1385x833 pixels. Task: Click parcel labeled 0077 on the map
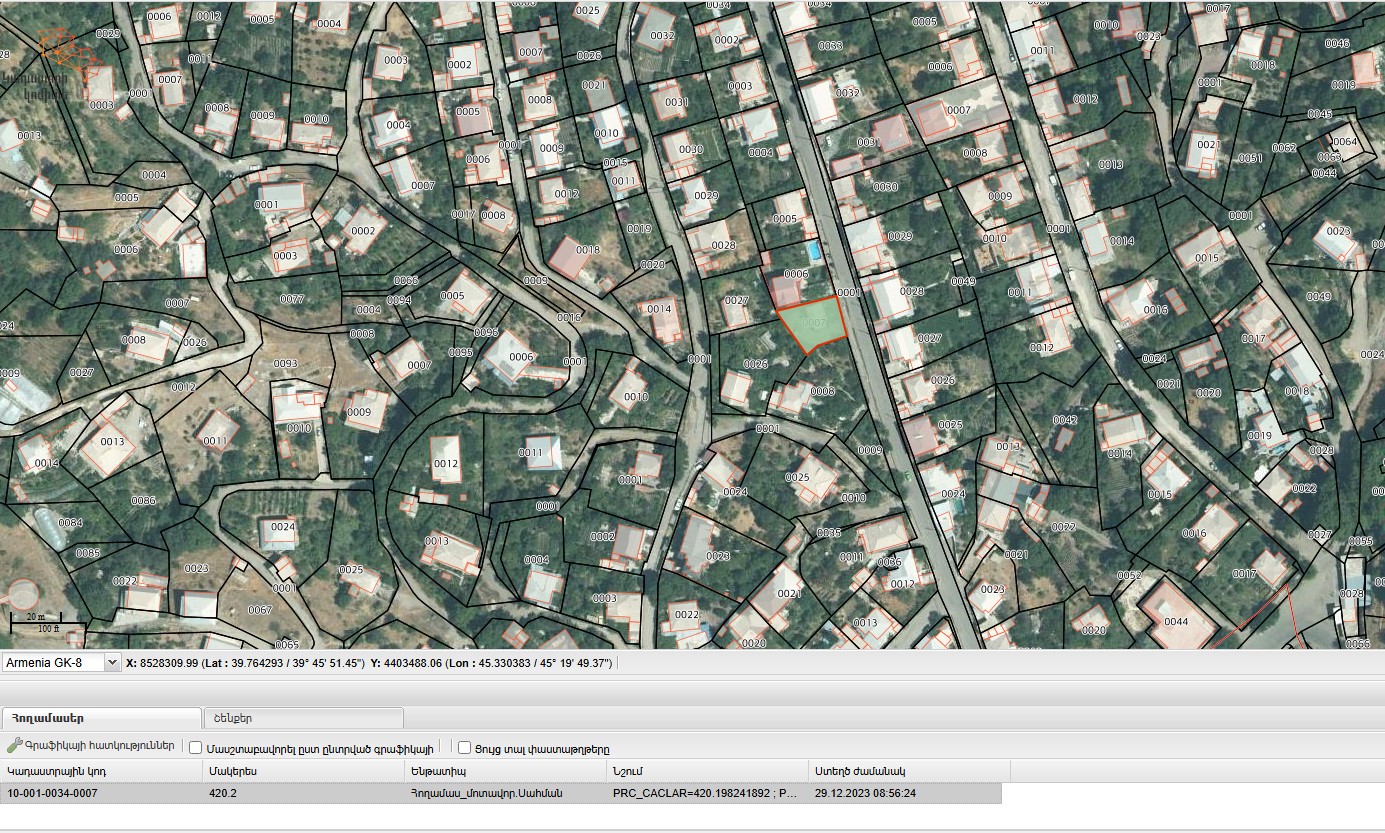coord(291,299)
